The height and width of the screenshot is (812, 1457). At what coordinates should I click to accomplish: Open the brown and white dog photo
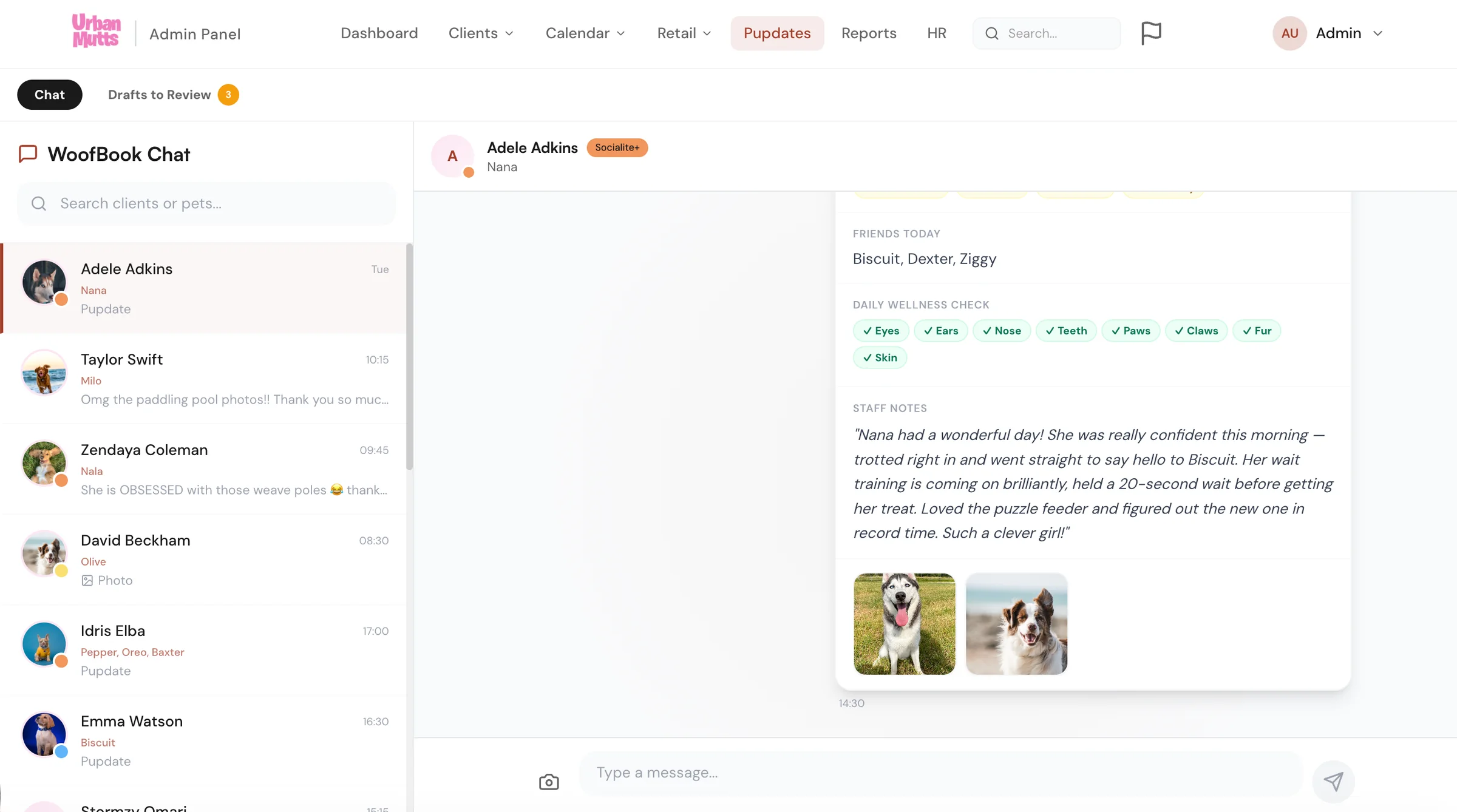tap(1016, 624)
